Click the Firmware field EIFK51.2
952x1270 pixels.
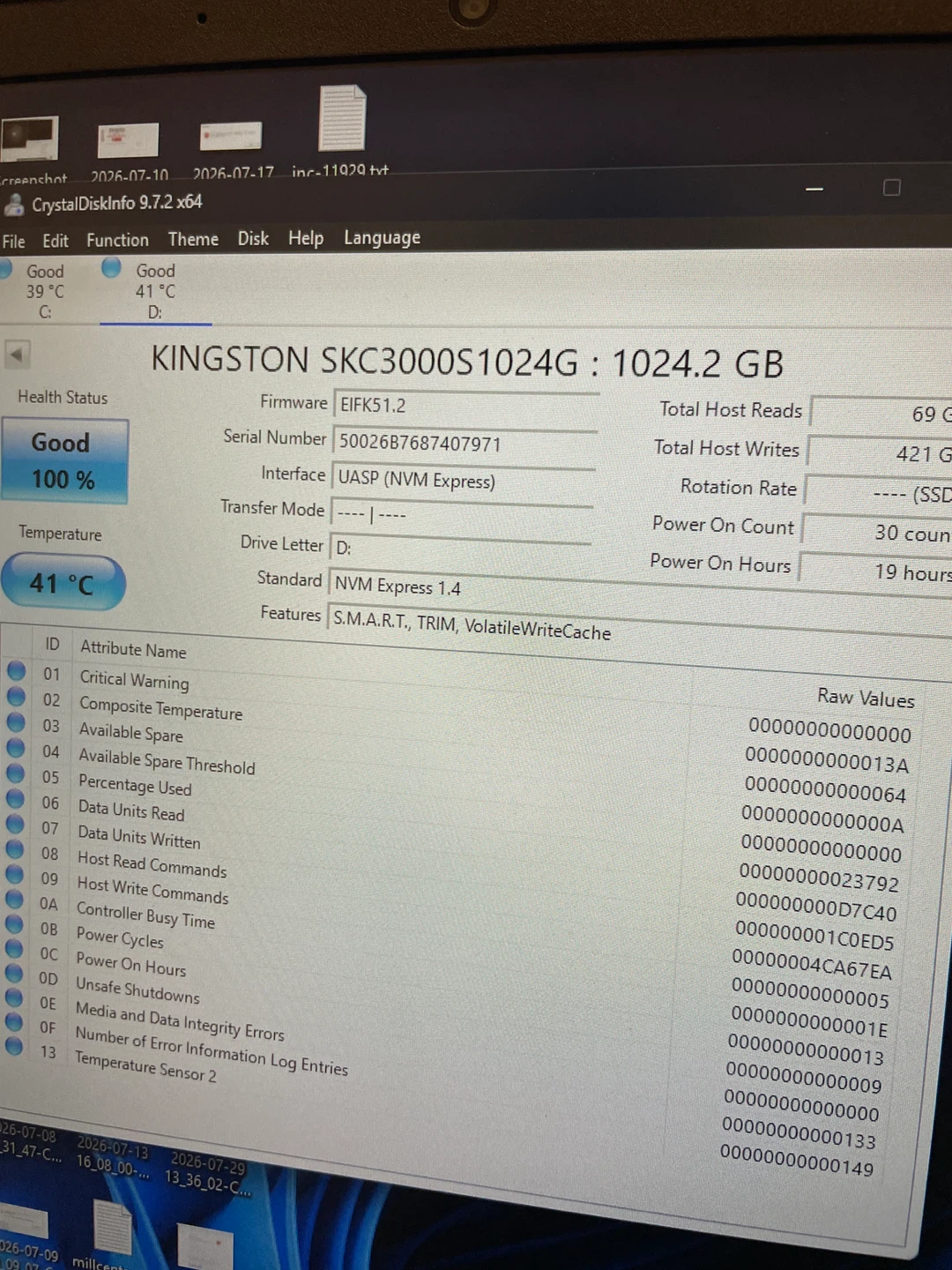(465, 407)
